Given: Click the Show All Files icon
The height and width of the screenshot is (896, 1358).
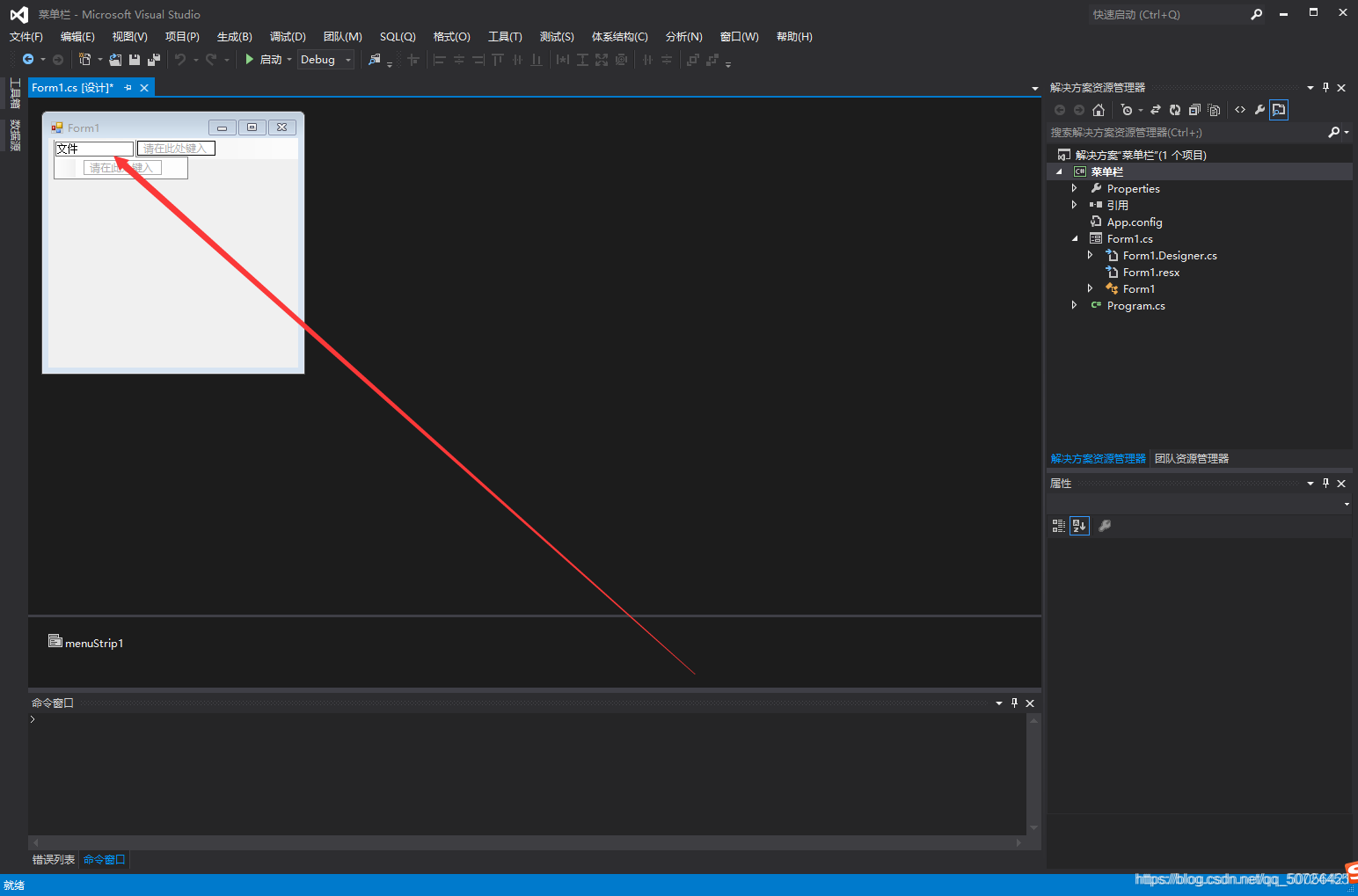Looking at the screenshot, I should pyautogui.click(x=1215, y=110).
